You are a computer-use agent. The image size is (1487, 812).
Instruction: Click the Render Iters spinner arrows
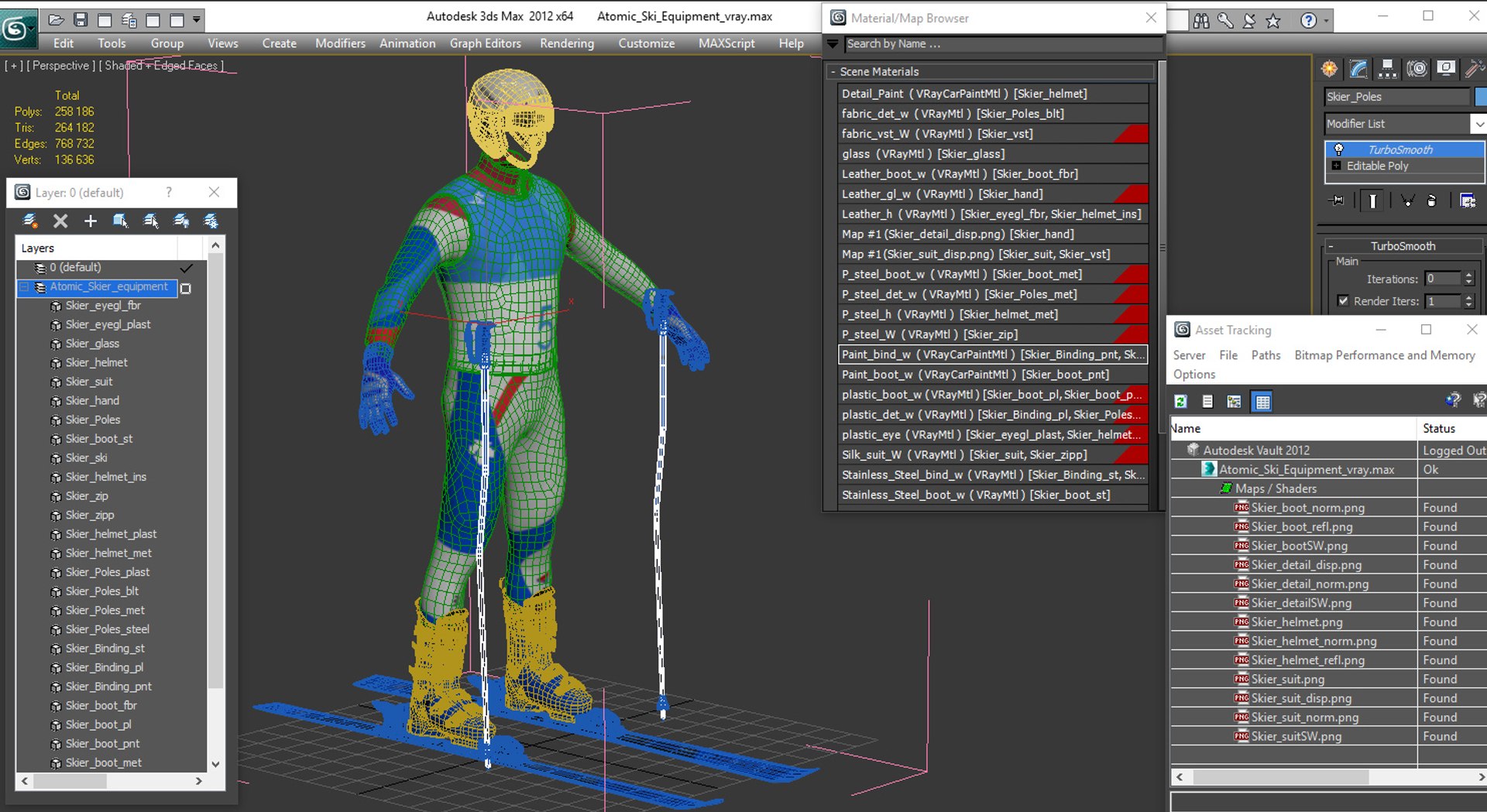coord(1468,301)
